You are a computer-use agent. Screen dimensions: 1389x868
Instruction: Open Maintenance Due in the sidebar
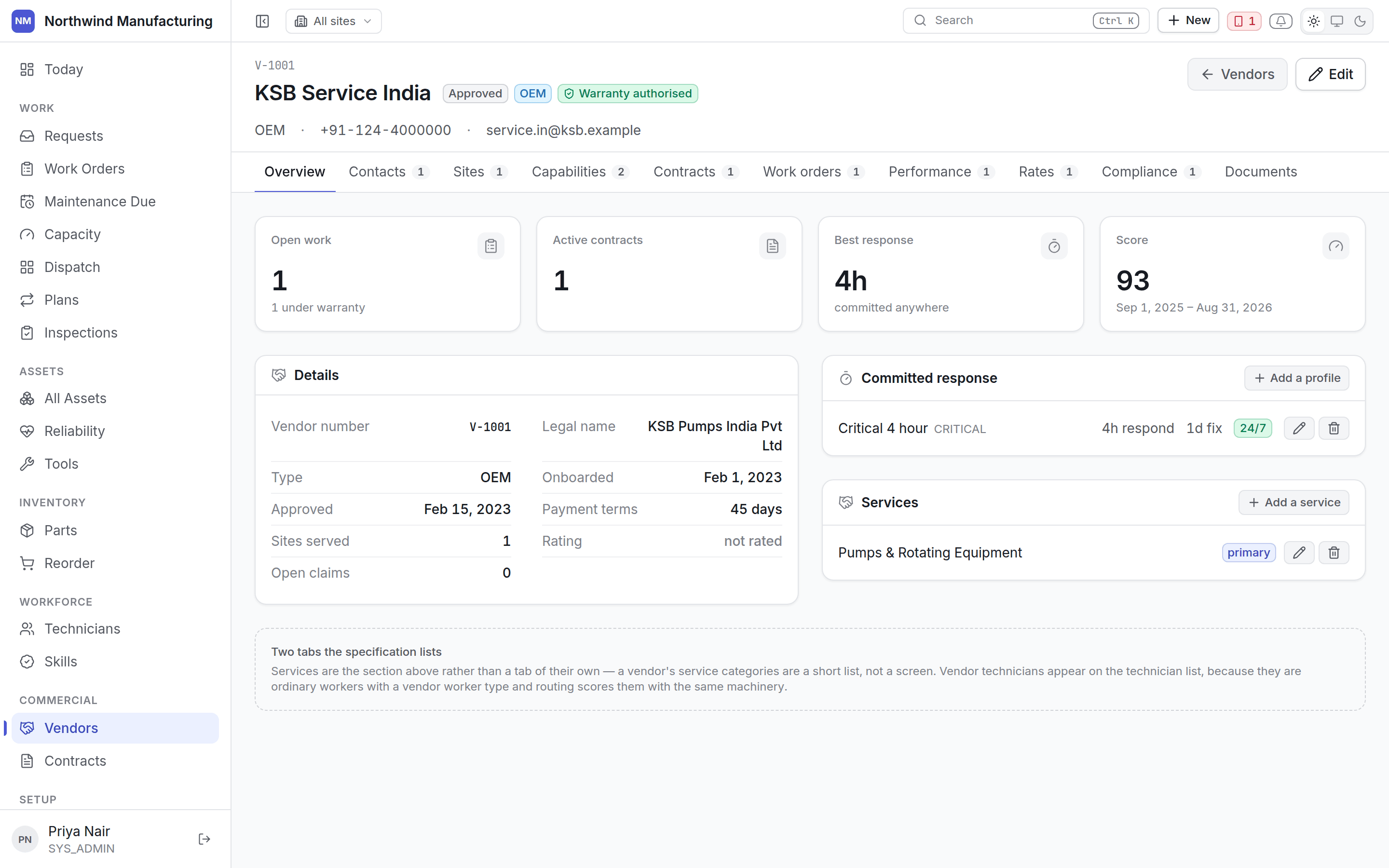pos(115,202)
